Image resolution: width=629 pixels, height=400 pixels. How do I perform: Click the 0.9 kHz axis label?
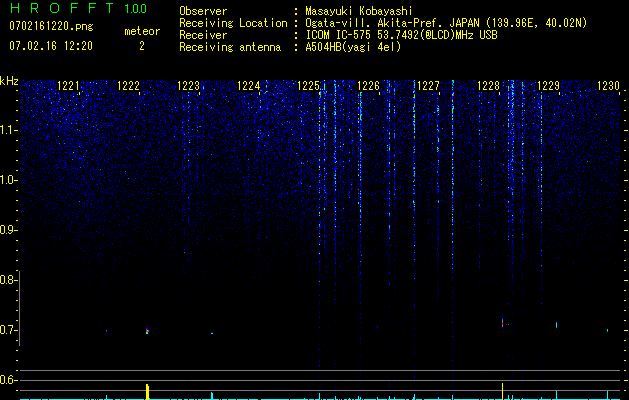(x=8, y=230)
